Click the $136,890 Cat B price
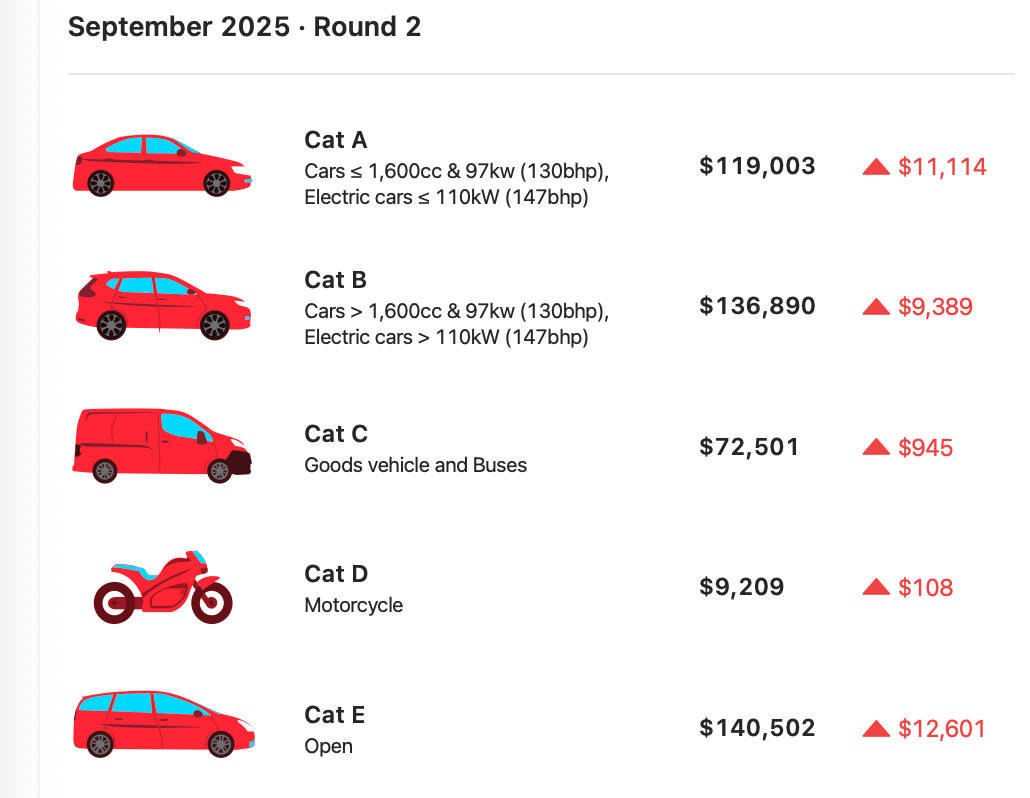The width and height of the screenshot is (1030, 798). click(757, 305)
